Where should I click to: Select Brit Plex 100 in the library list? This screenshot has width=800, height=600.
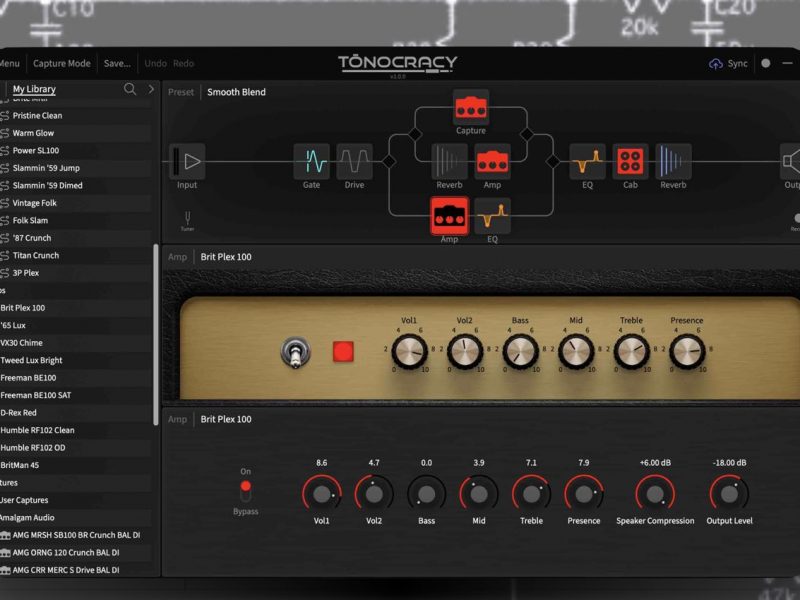[76, 308]
